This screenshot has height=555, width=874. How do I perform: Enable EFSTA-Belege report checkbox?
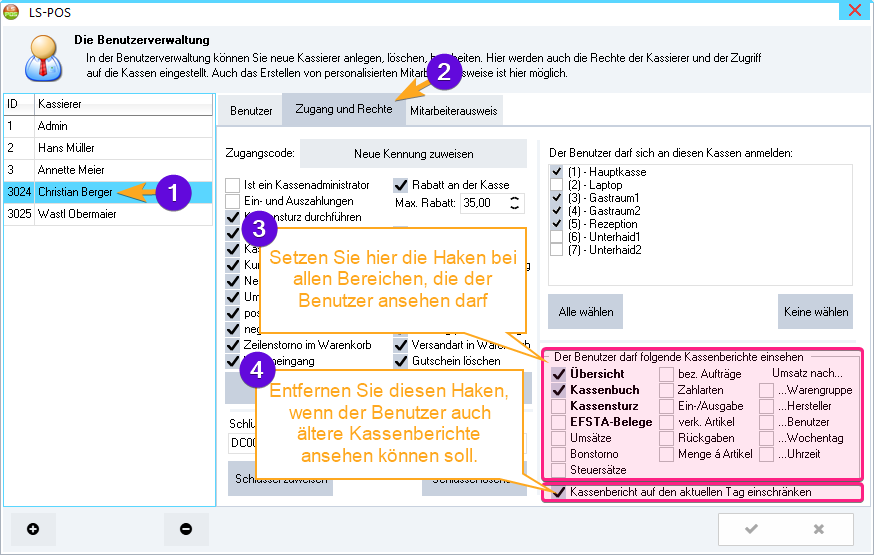tap(559, 422)
